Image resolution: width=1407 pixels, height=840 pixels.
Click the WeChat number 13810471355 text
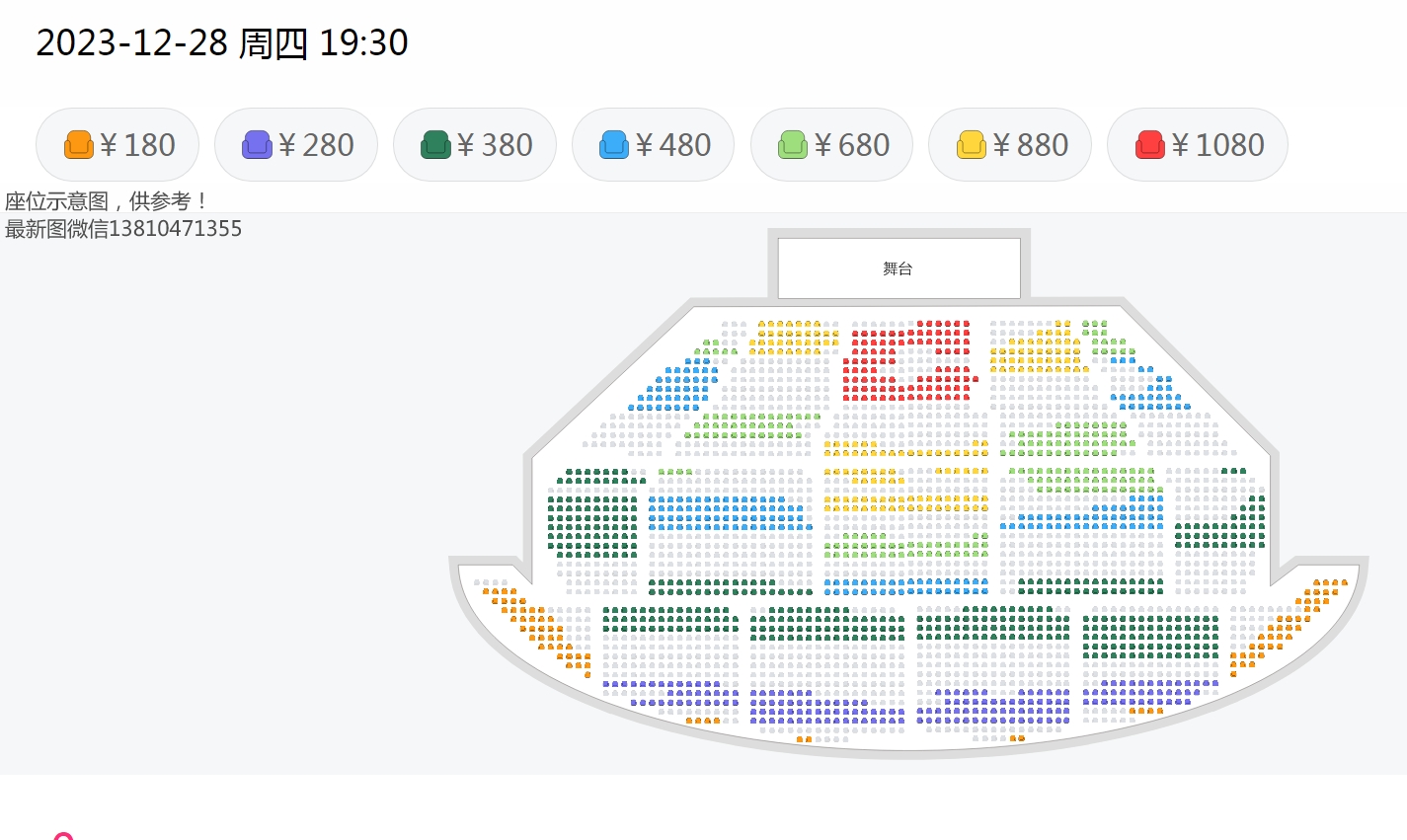[175, 229]
